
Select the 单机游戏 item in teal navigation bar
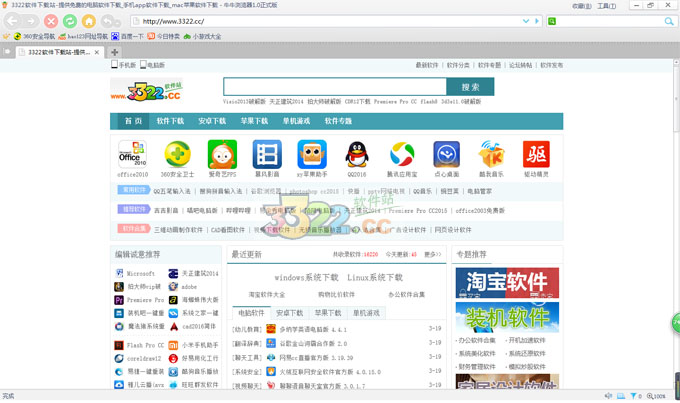tap(296, 121)
